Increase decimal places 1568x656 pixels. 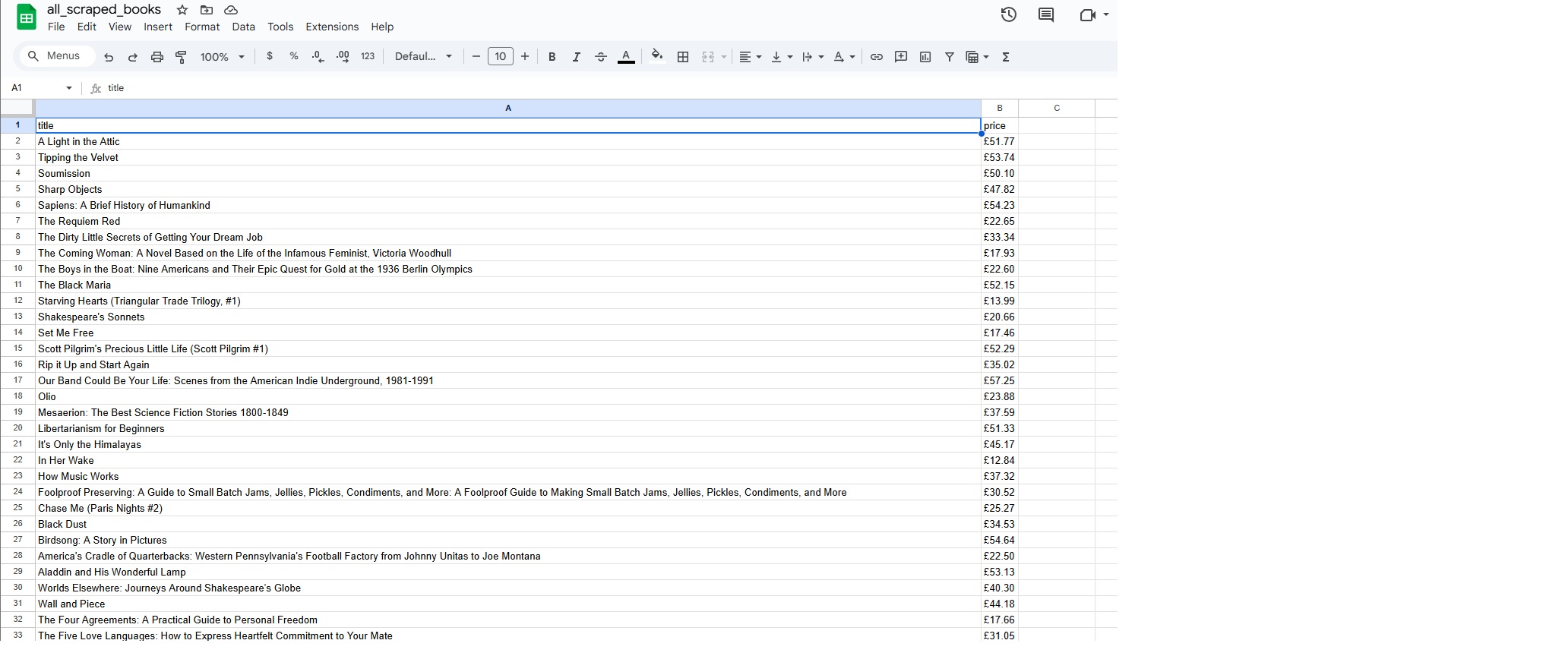(x=343, y=56)
